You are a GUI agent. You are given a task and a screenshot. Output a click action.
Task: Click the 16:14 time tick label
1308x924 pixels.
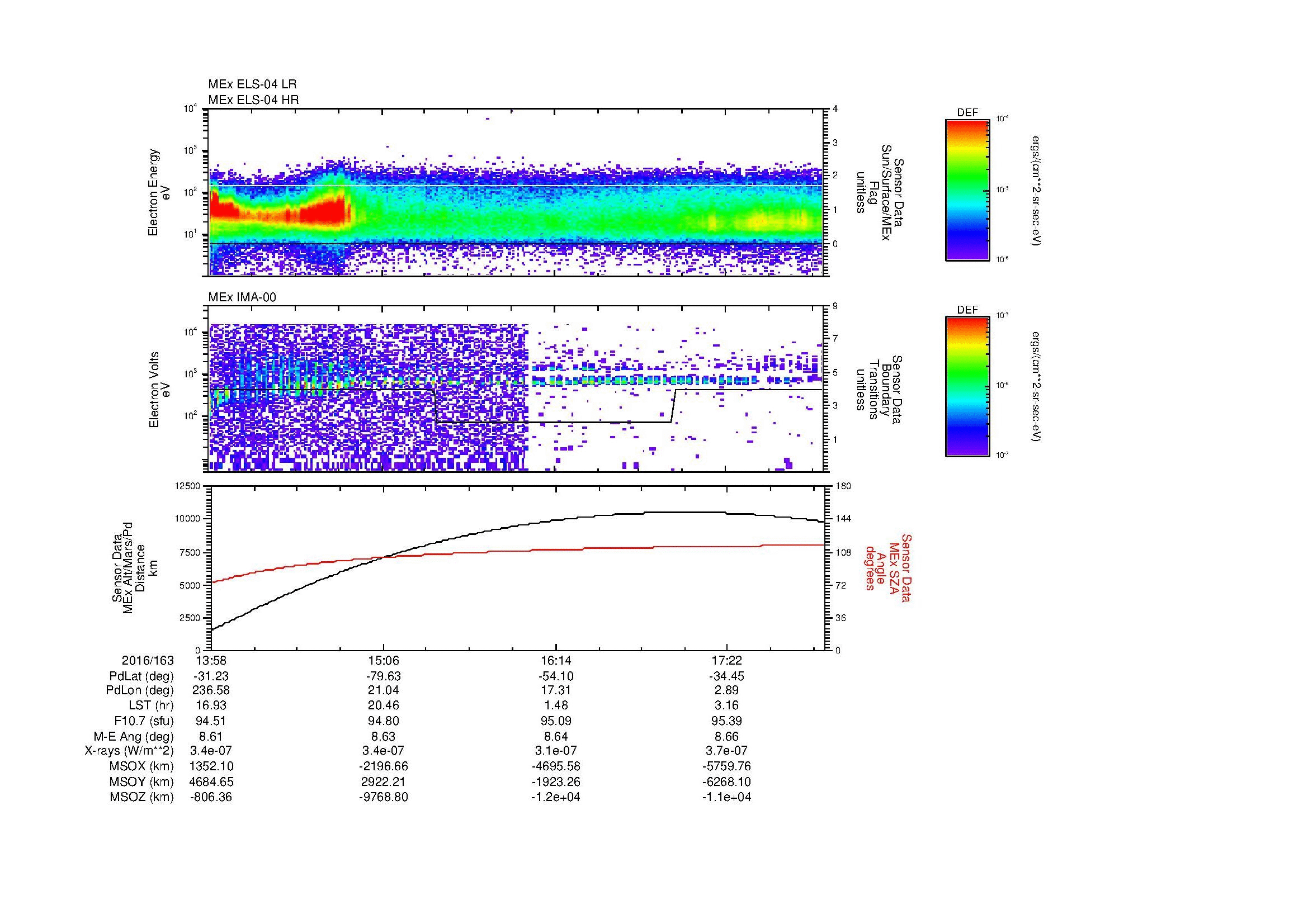[x=556, y=660]
